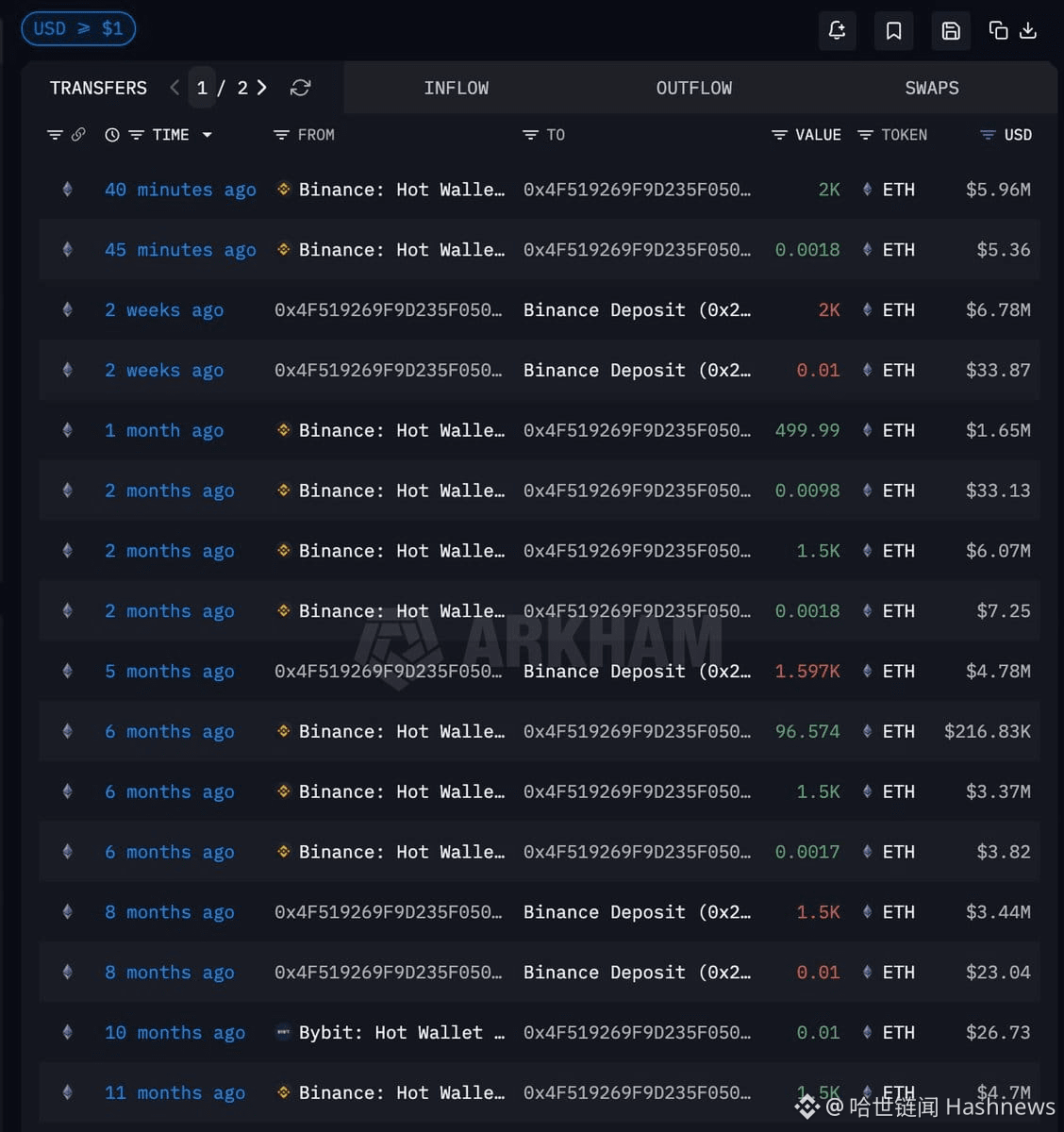Click ETH token icon in $33.87 row
Viewport: 1064px width, 1132px height.
[x=867, y=370]
